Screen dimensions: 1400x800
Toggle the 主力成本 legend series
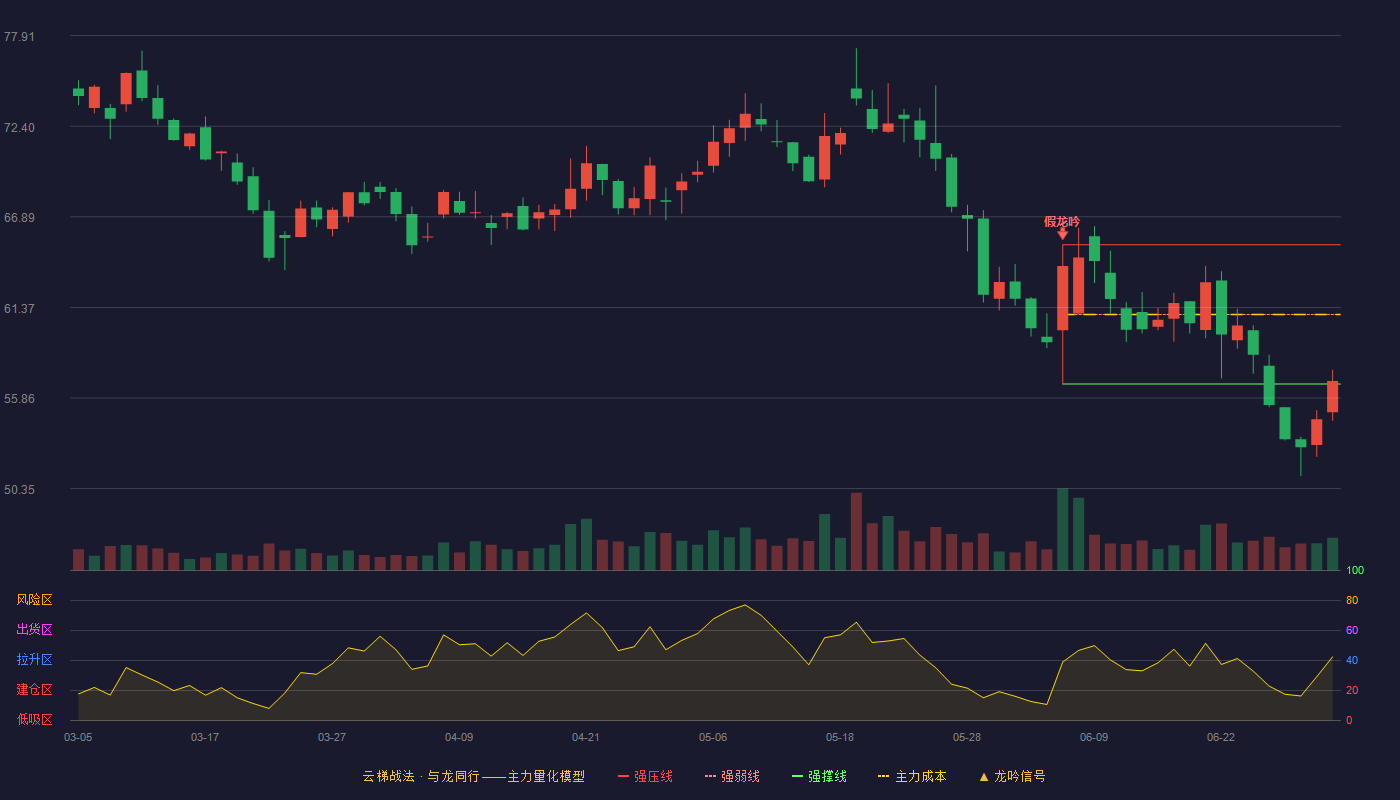[x=912, y=776]
